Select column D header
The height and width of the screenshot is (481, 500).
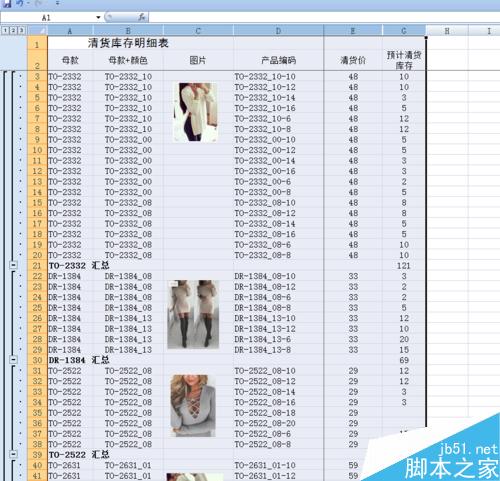coord(278,31)
